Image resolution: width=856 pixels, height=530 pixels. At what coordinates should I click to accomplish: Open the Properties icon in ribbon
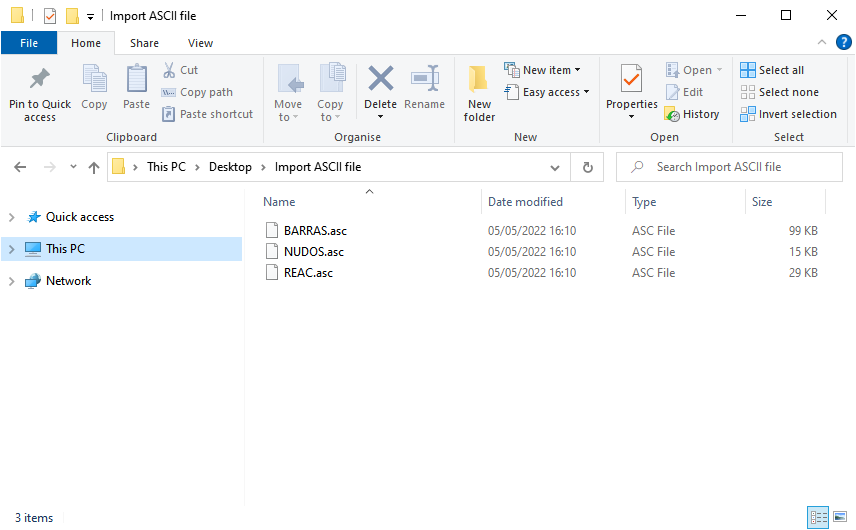click(631, 80)
